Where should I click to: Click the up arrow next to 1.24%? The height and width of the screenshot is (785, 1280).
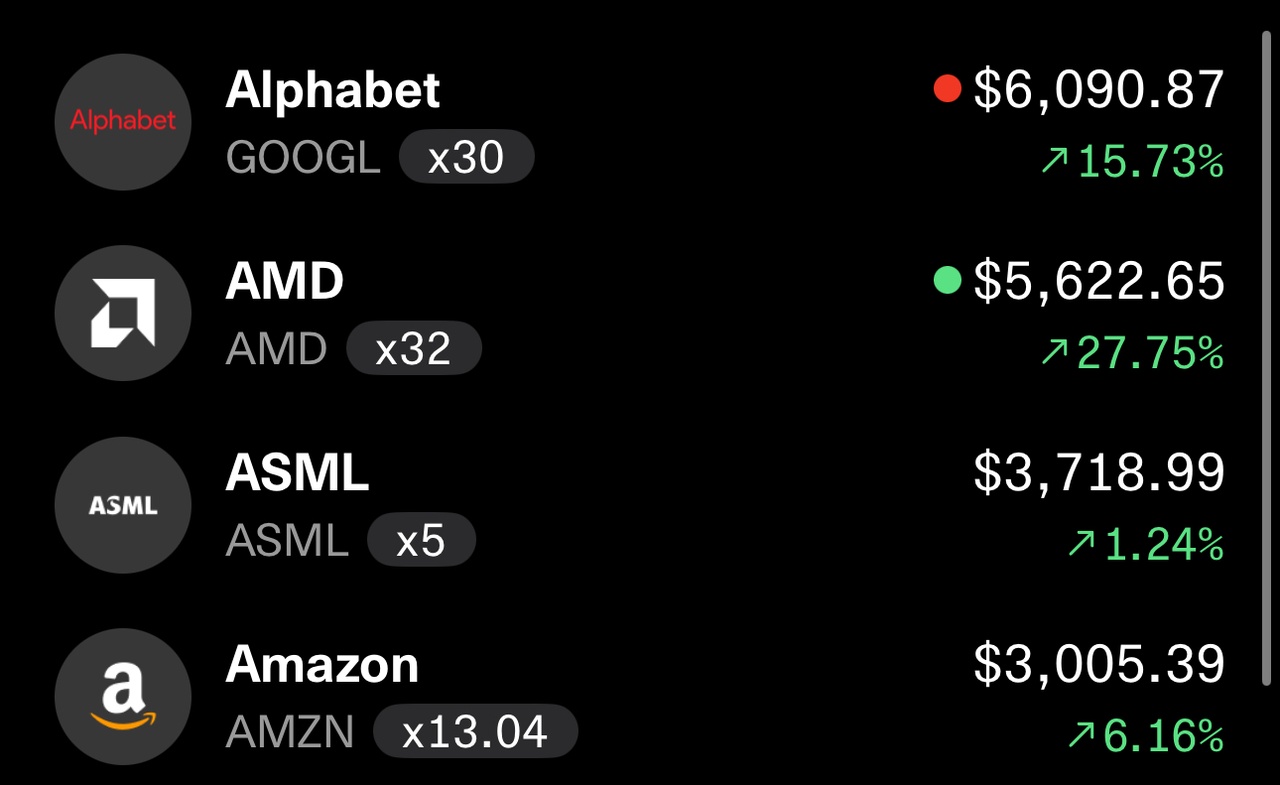click(x=1081, y=544)
